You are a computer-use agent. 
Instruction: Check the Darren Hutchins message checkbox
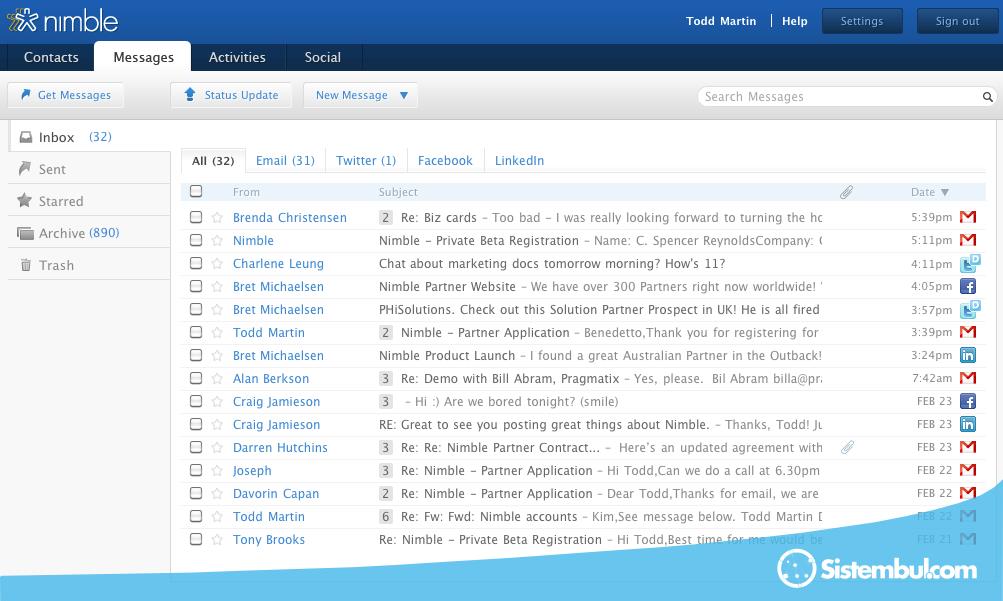tap(196, 448)
